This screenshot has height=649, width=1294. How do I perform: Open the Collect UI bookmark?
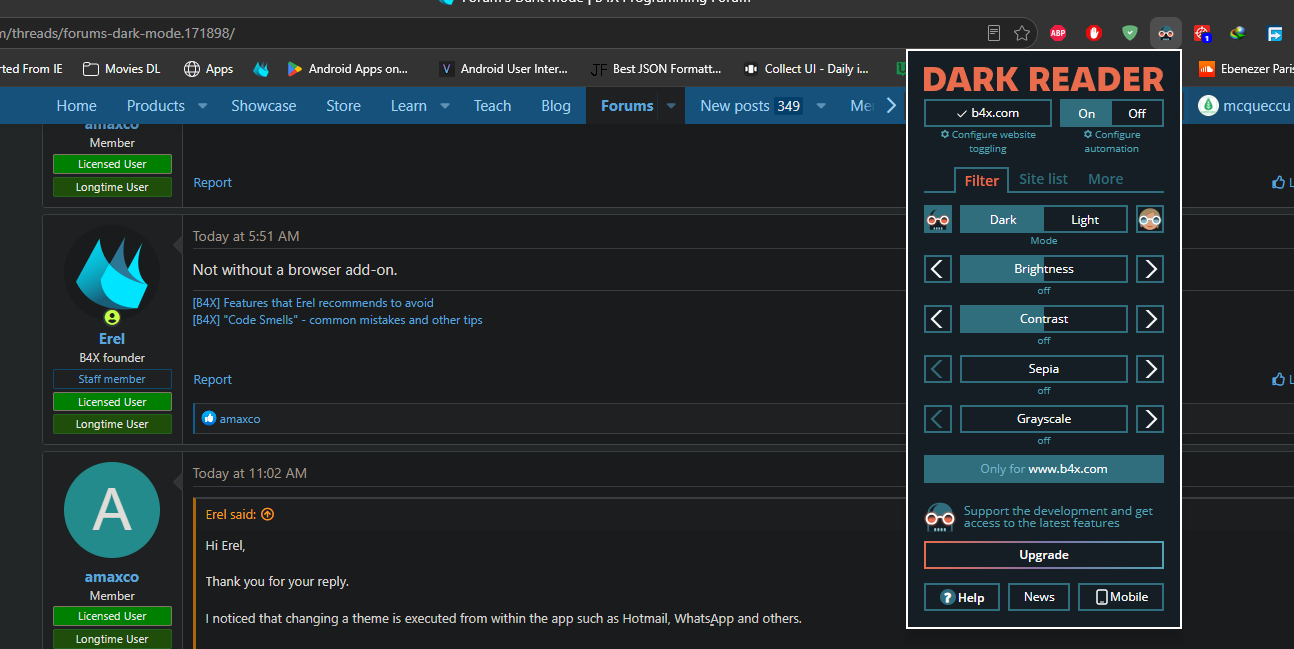[806, 69]
